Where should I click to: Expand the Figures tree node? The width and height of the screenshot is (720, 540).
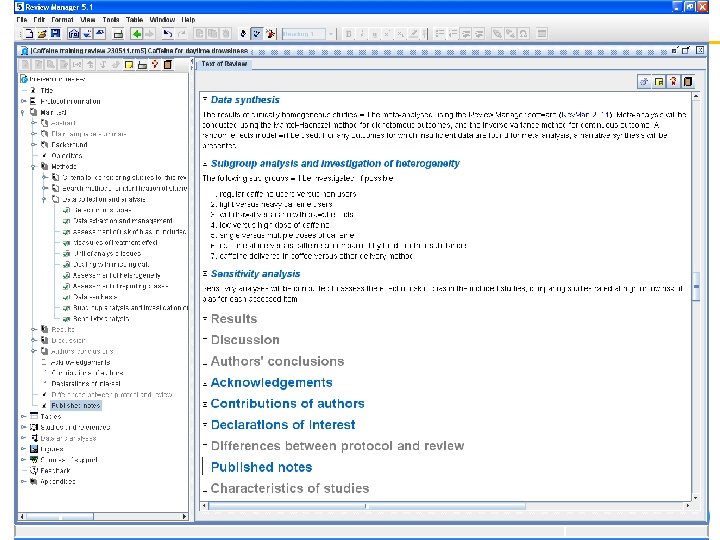coord(23,449)
